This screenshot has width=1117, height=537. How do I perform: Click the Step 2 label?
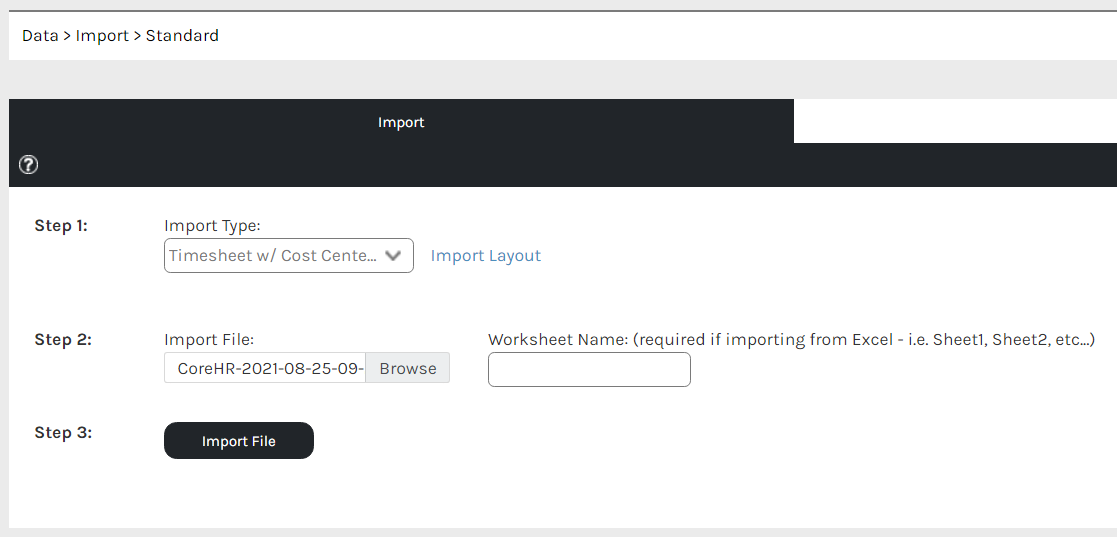63,340
